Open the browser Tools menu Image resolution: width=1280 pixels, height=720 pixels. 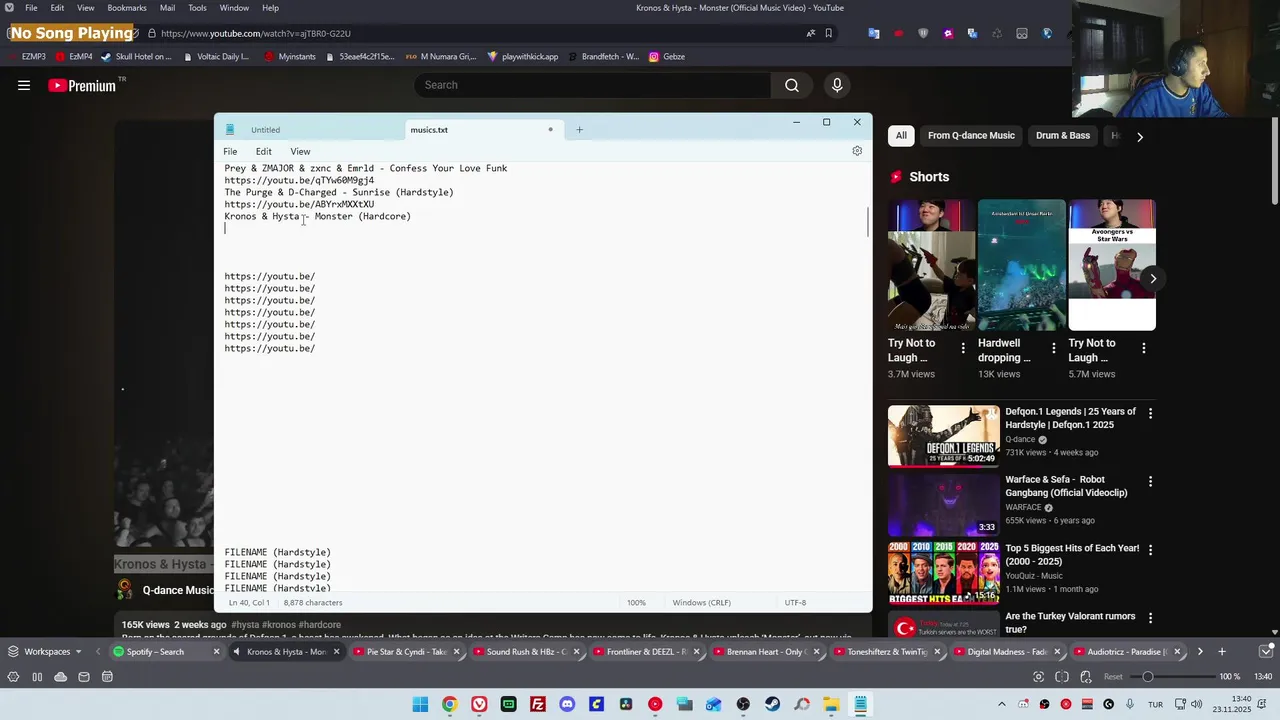coord(197,8)
